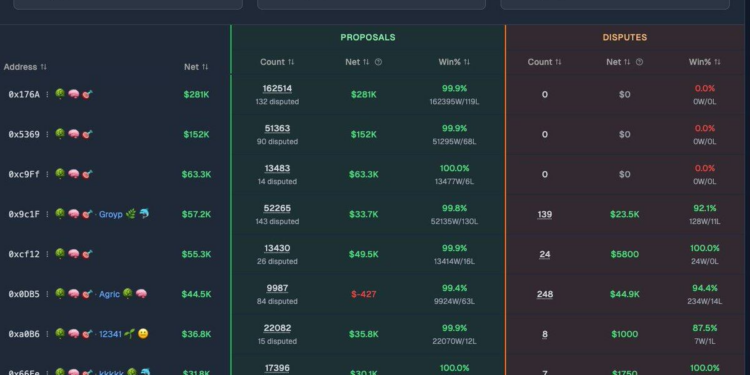Sort by Proposals Win%
750x375 pixels.
tap(454, 62)
